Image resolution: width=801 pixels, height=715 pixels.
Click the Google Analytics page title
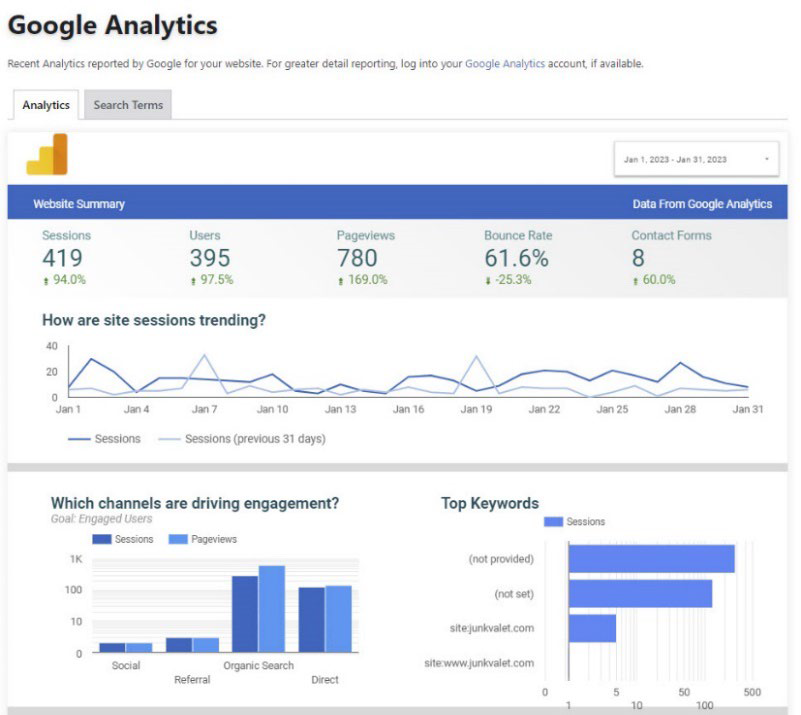[112, 25]
